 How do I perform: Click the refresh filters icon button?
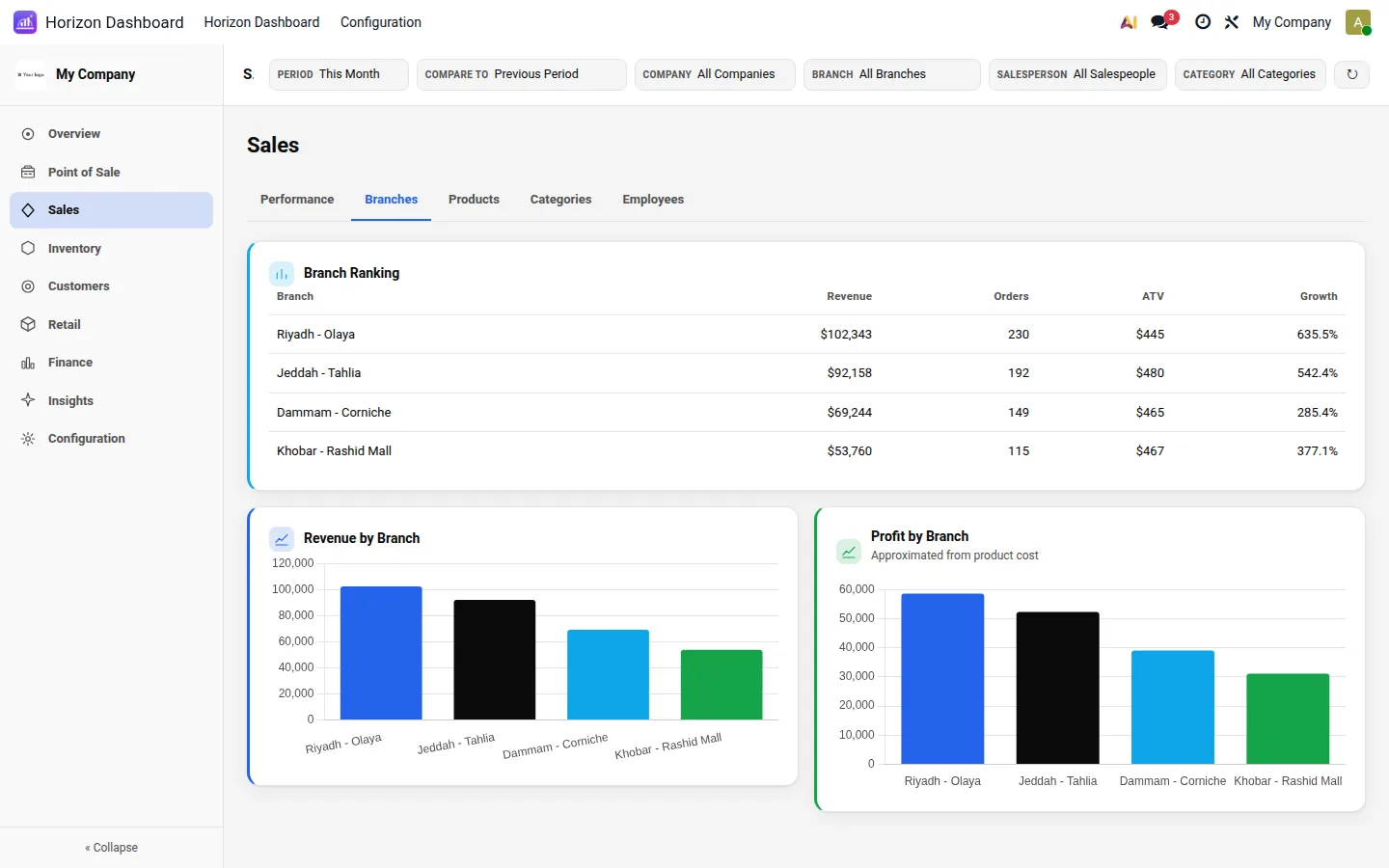1352,74
